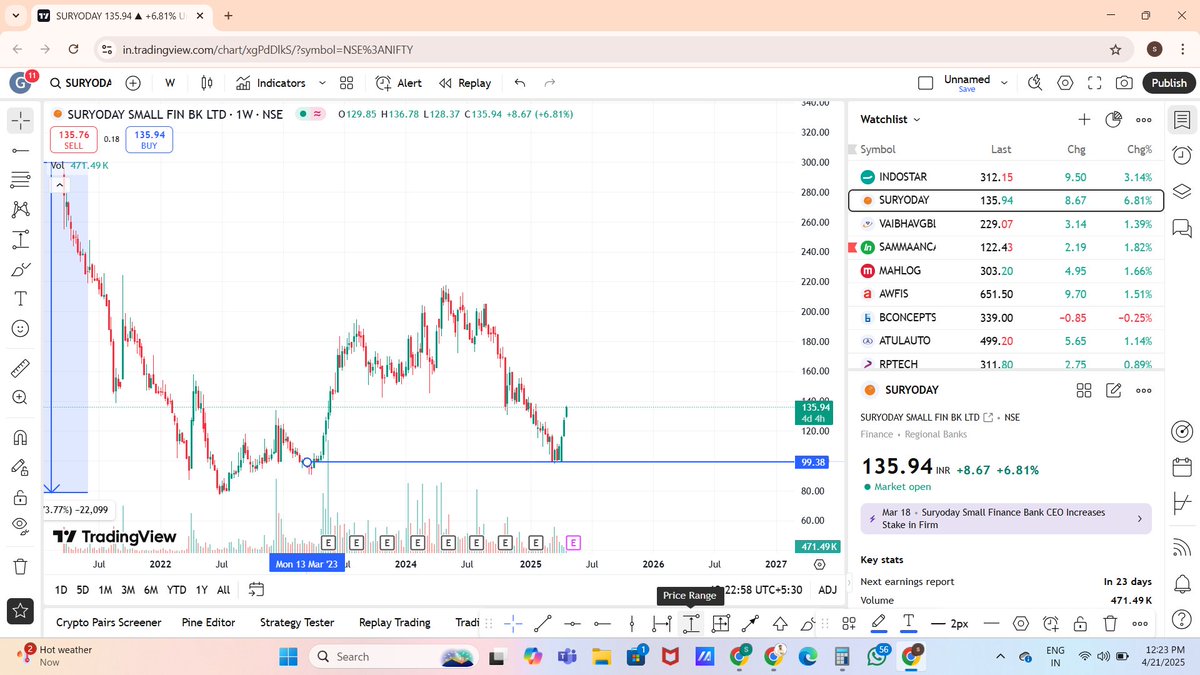Toggle lock all drawing tools
Image resolution: width=1200 pixels, height=675 pixels.
[x=20, y=497]
